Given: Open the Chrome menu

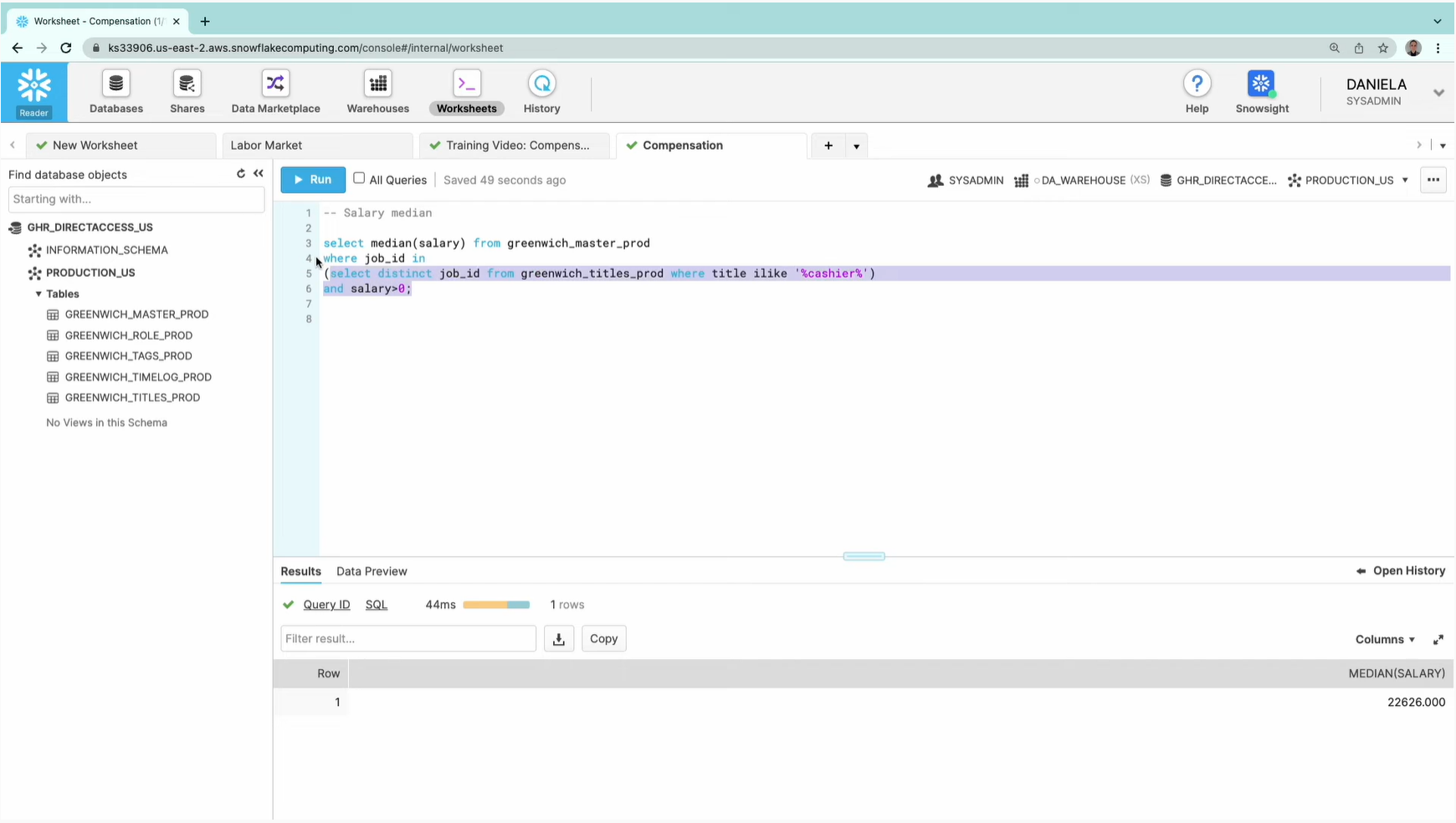Looking at the screenshot, I should click(1438, 48).
